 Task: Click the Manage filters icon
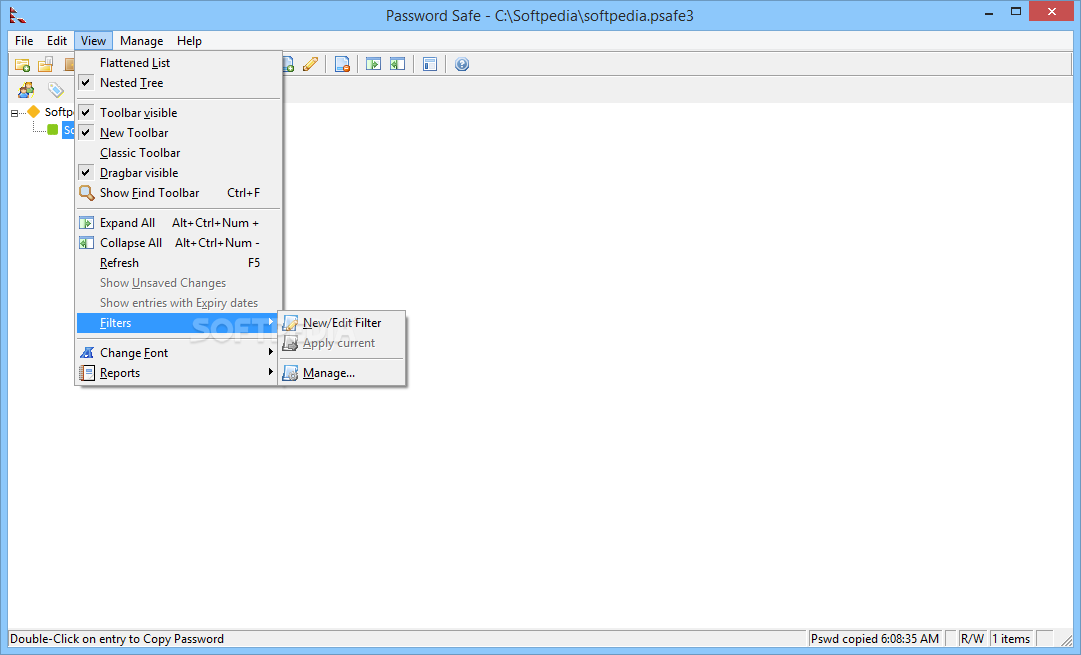290,373
